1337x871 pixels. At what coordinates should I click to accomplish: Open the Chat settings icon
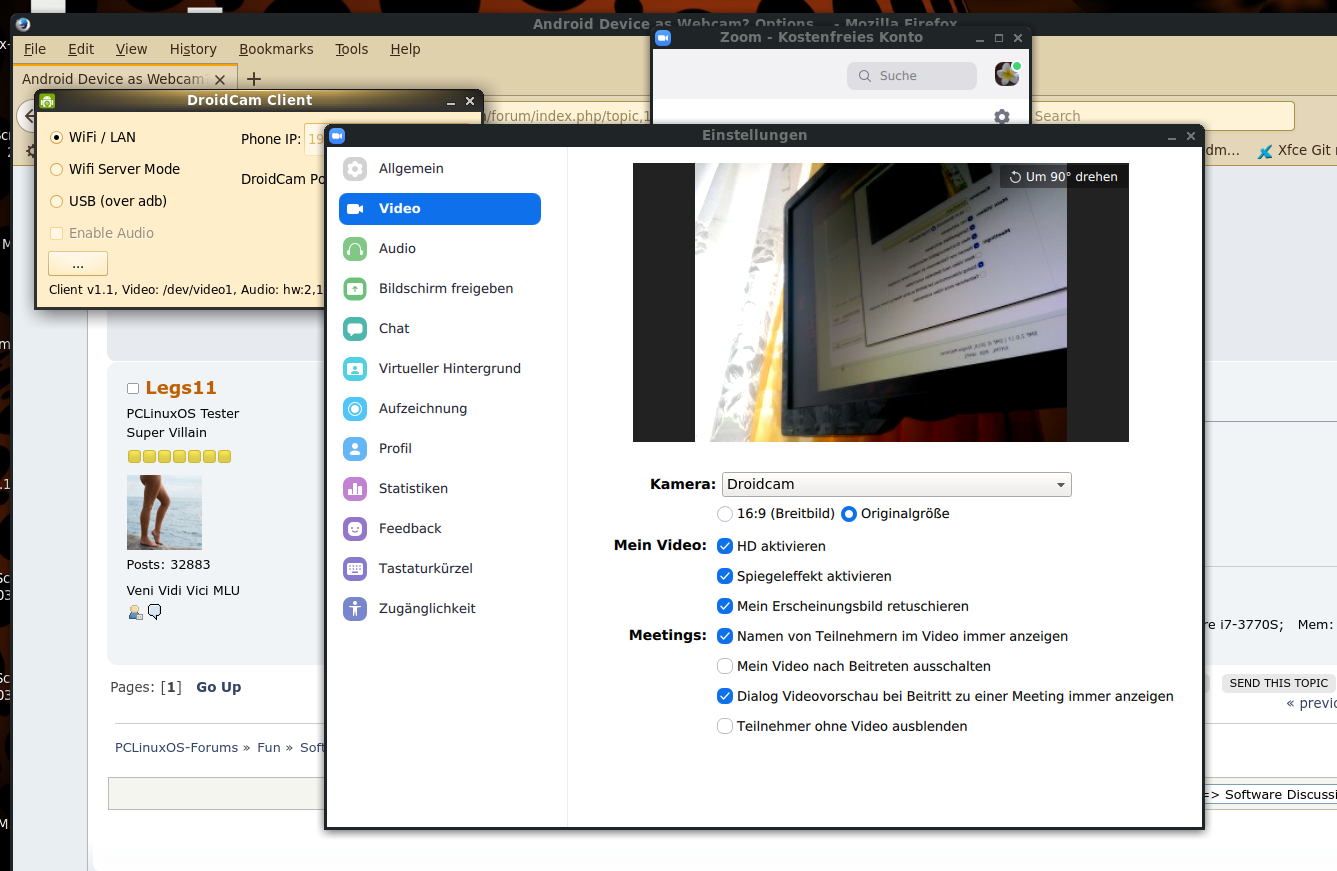355,329
